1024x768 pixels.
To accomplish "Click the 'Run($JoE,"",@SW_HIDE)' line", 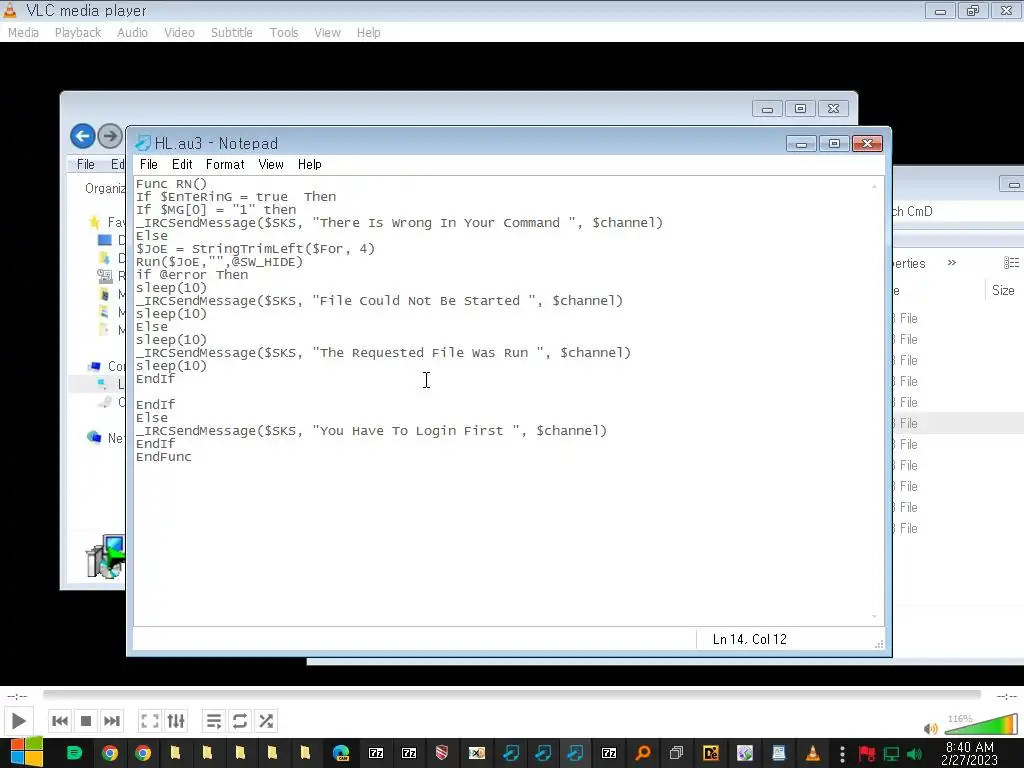I will click(219, 262).
